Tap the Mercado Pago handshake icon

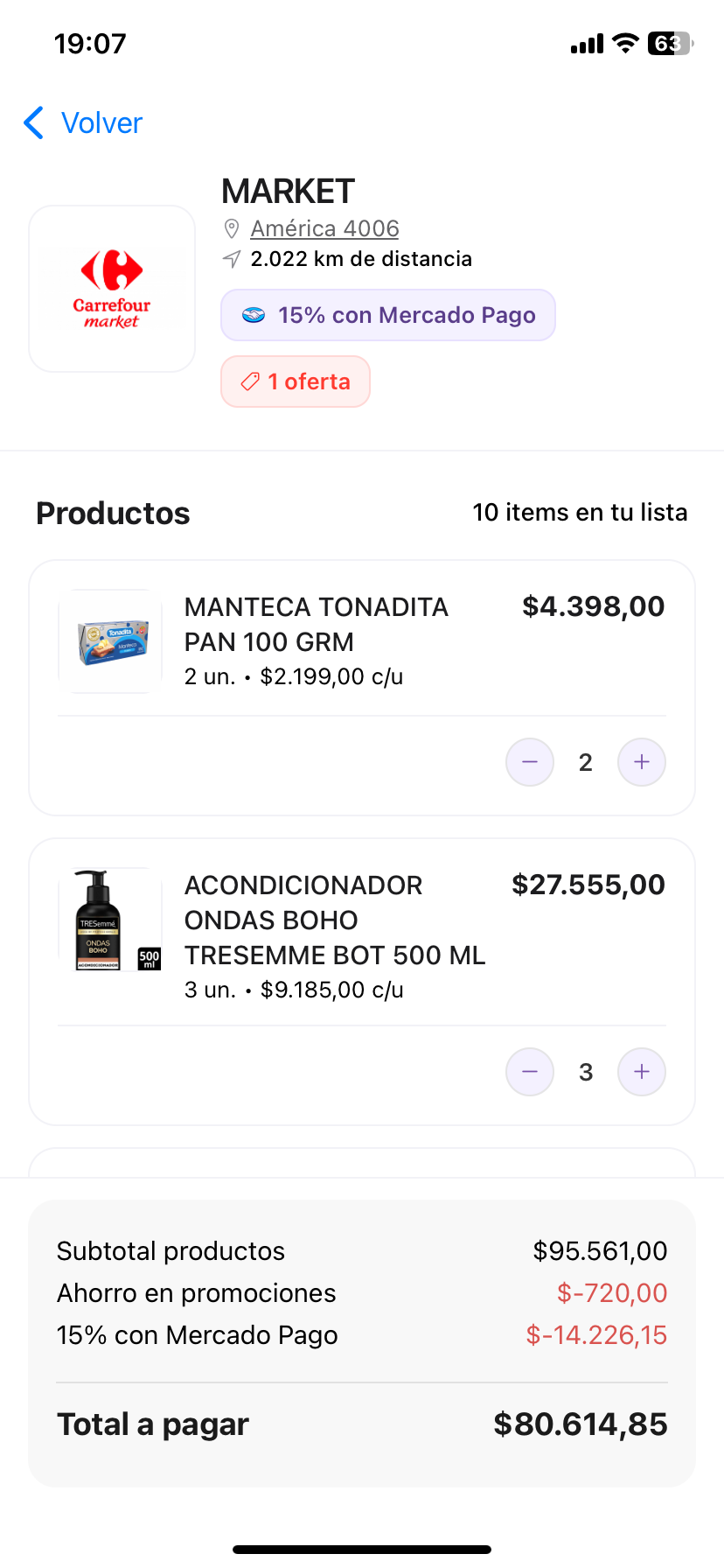click(254, 316)
